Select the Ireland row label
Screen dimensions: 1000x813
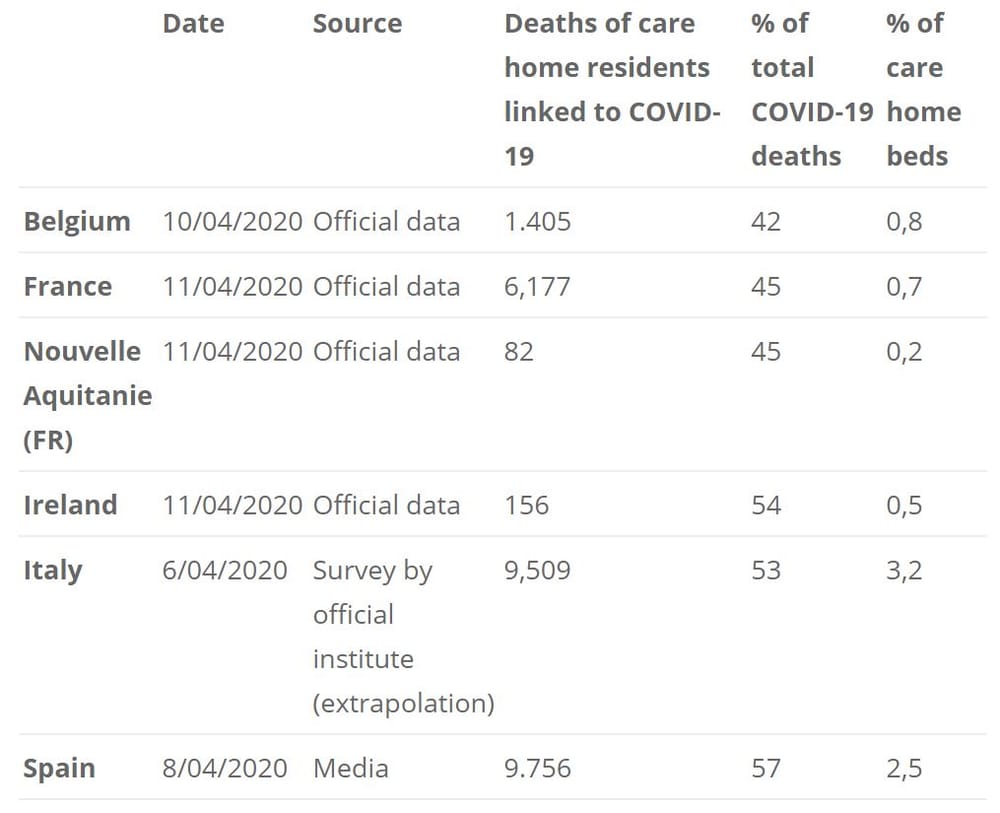[70, 504]
